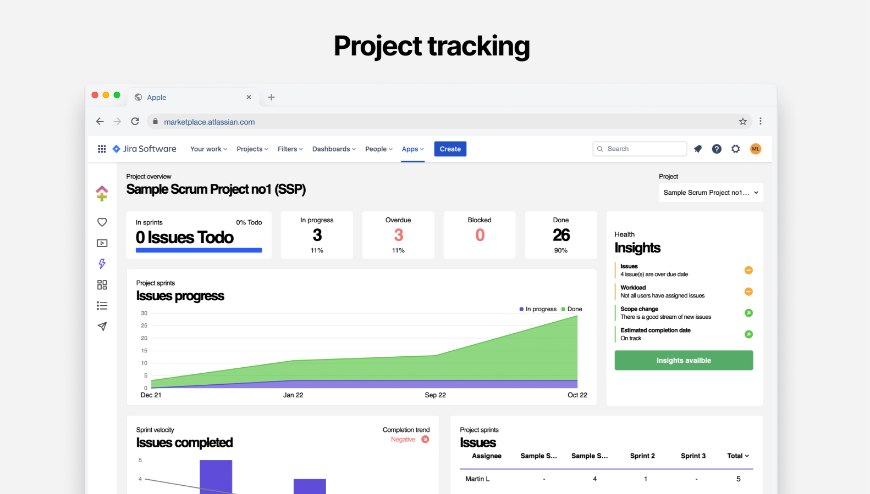Click the Estimated completion date green icon

pos(748,334)
